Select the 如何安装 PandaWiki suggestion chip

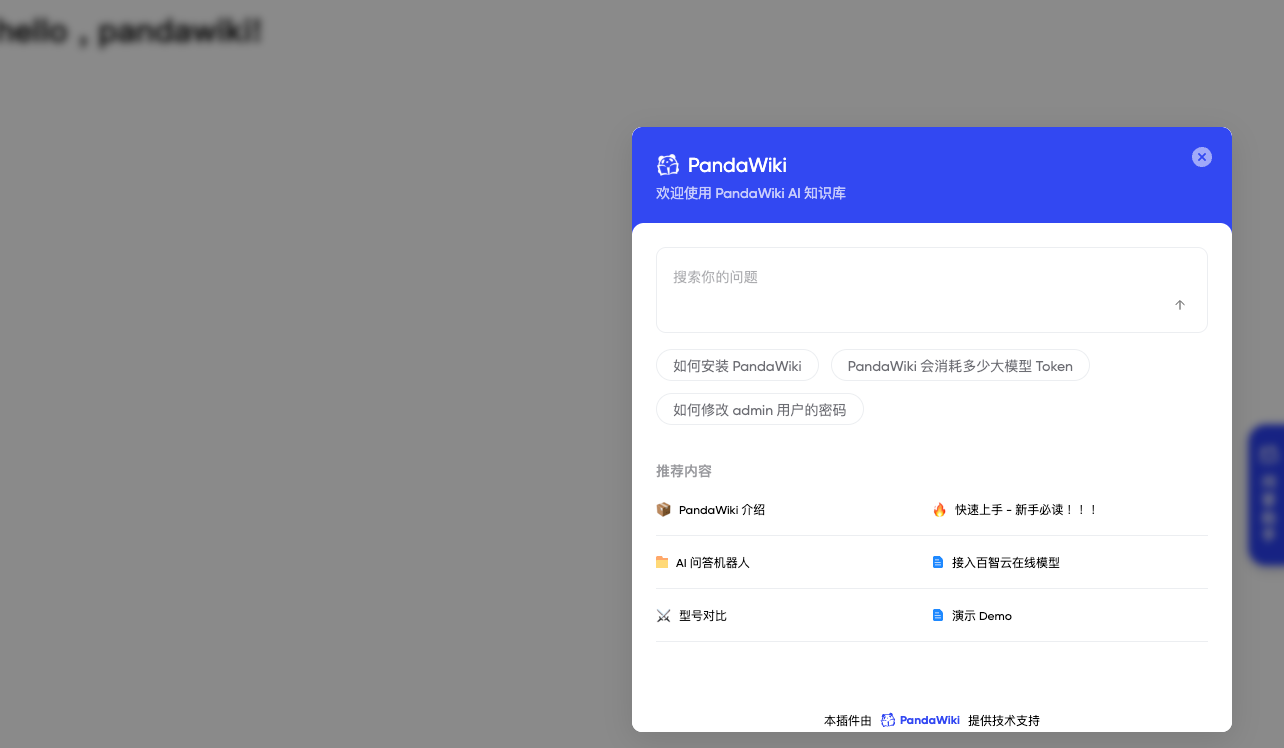[737, 365]
